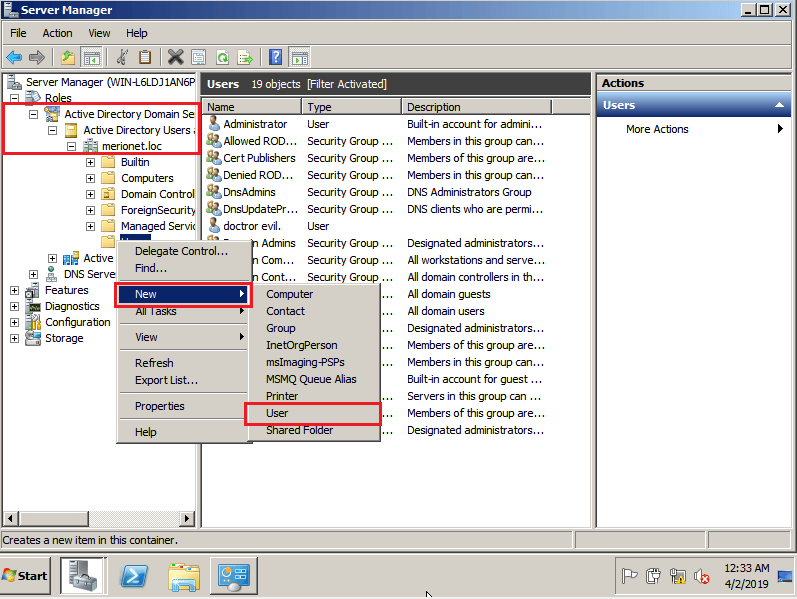
Task: Click the Builtin folder icon in tree
Action: 108,162
